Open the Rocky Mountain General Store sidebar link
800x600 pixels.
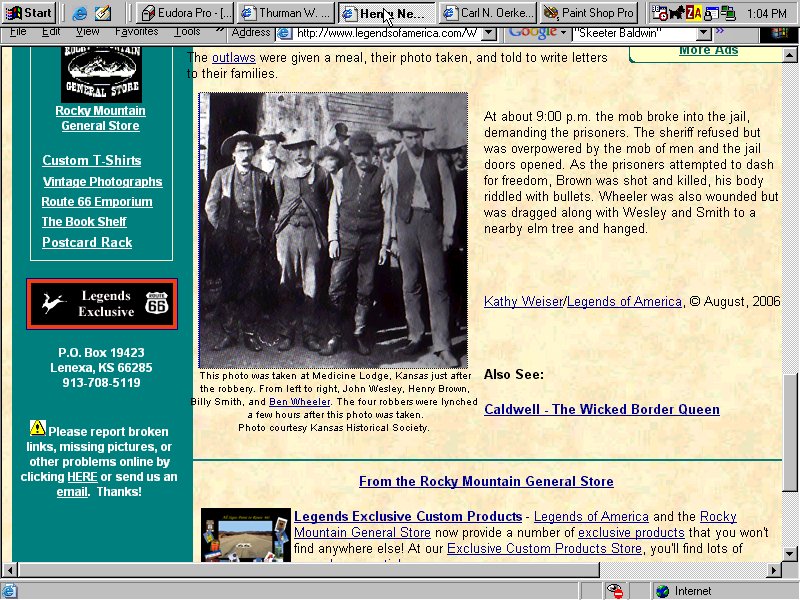101,118
